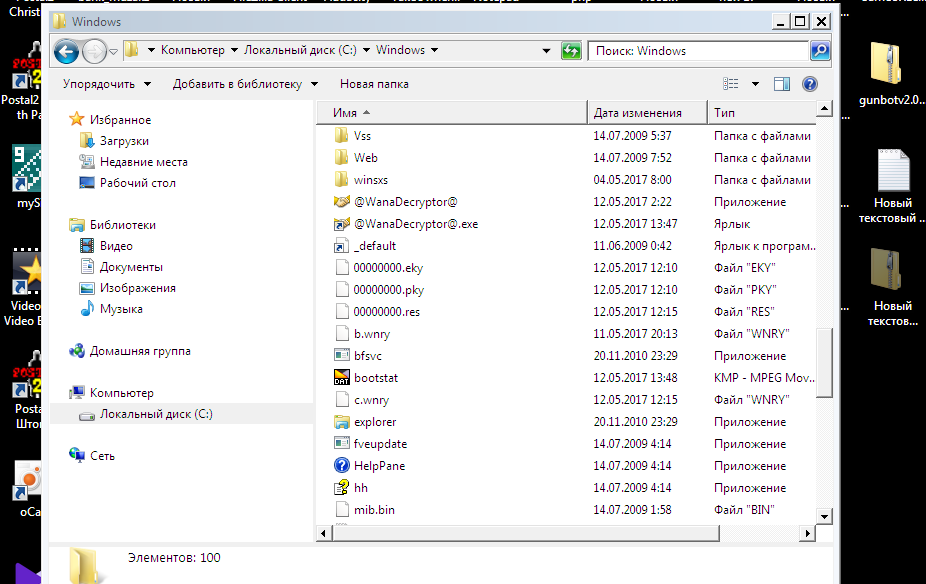Click the search magnifier icon
Viewport: 926px width, 584px height.
pyautogui.click(x=820, y=51)
